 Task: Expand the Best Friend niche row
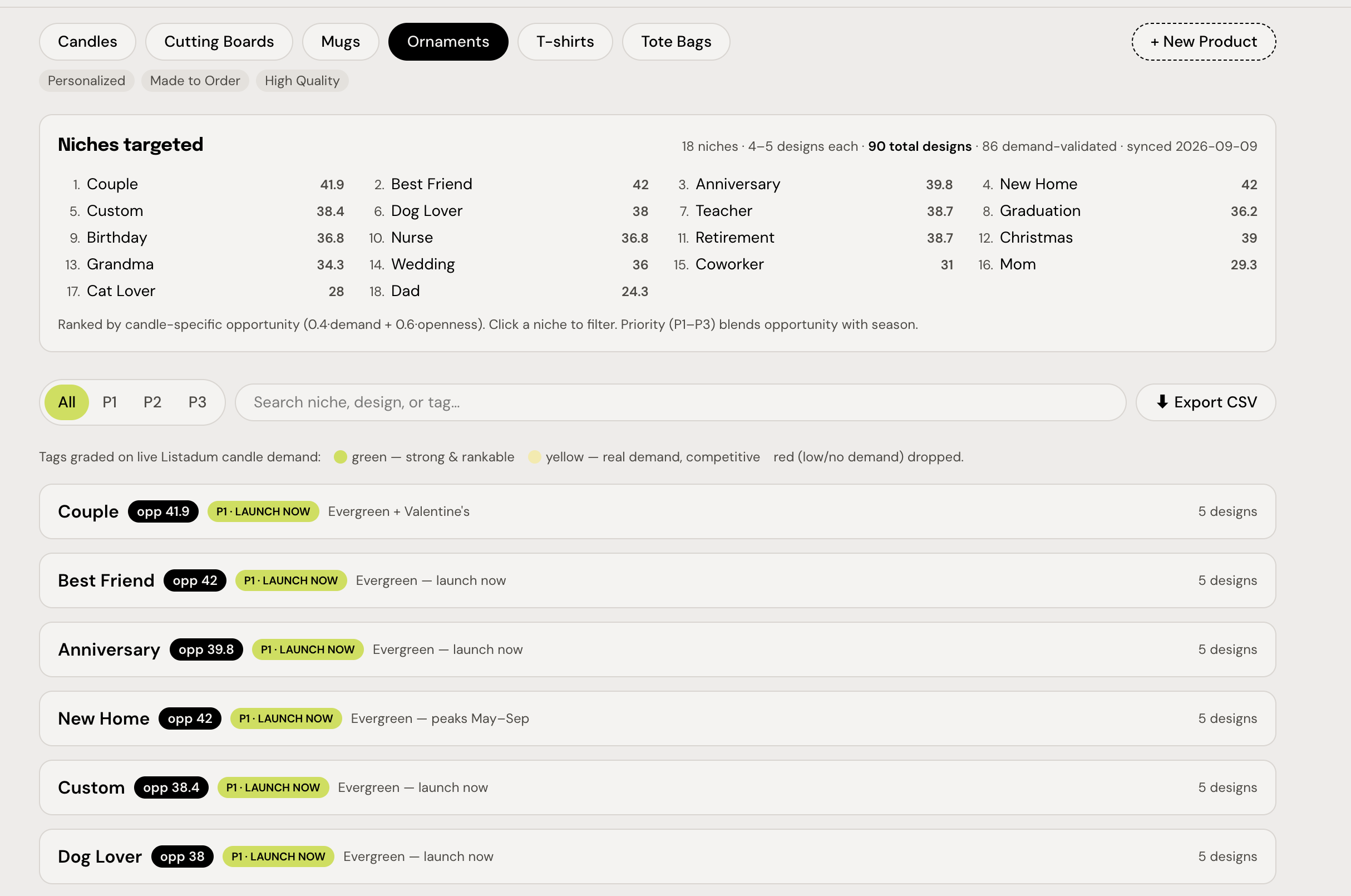tap(657, 580)
